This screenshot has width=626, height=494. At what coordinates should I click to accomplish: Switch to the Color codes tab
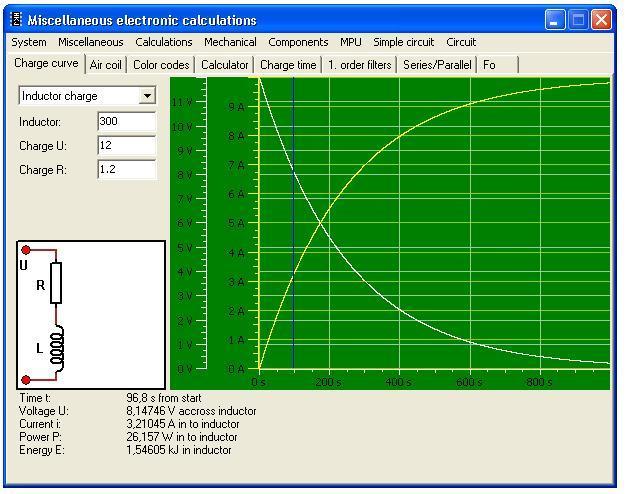pos(161,65)
